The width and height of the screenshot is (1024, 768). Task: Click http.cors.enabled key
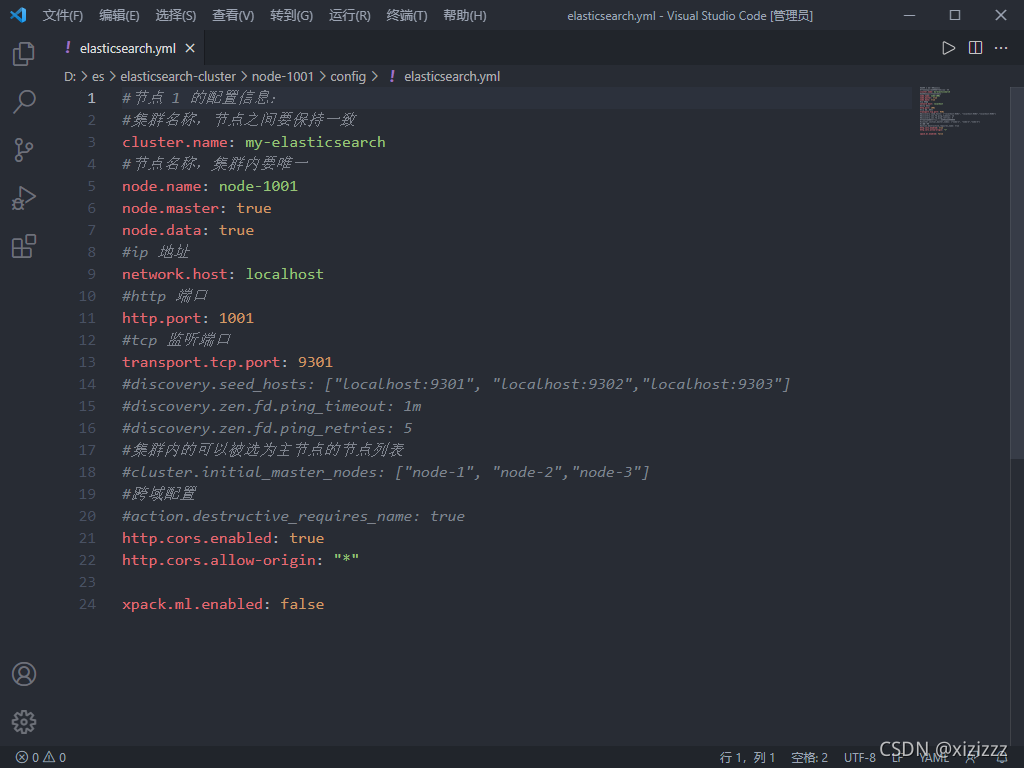coord(197,538)
